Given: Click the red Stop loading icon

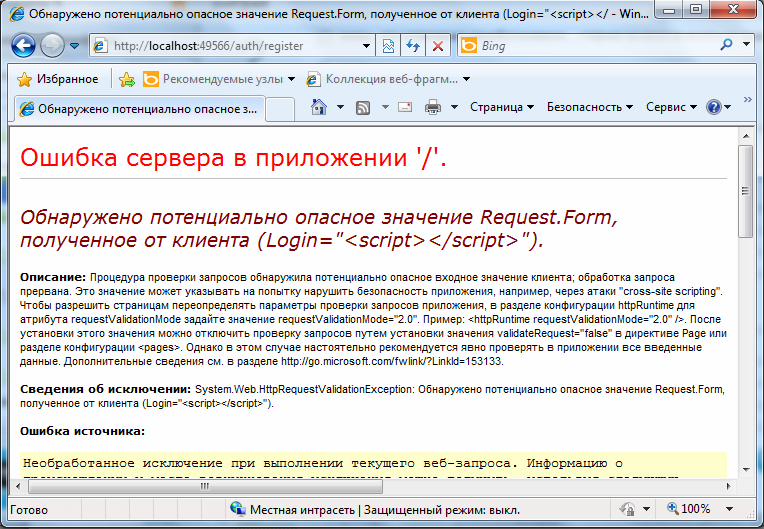Looking at the screenshot, I should [x=438, y=46].
